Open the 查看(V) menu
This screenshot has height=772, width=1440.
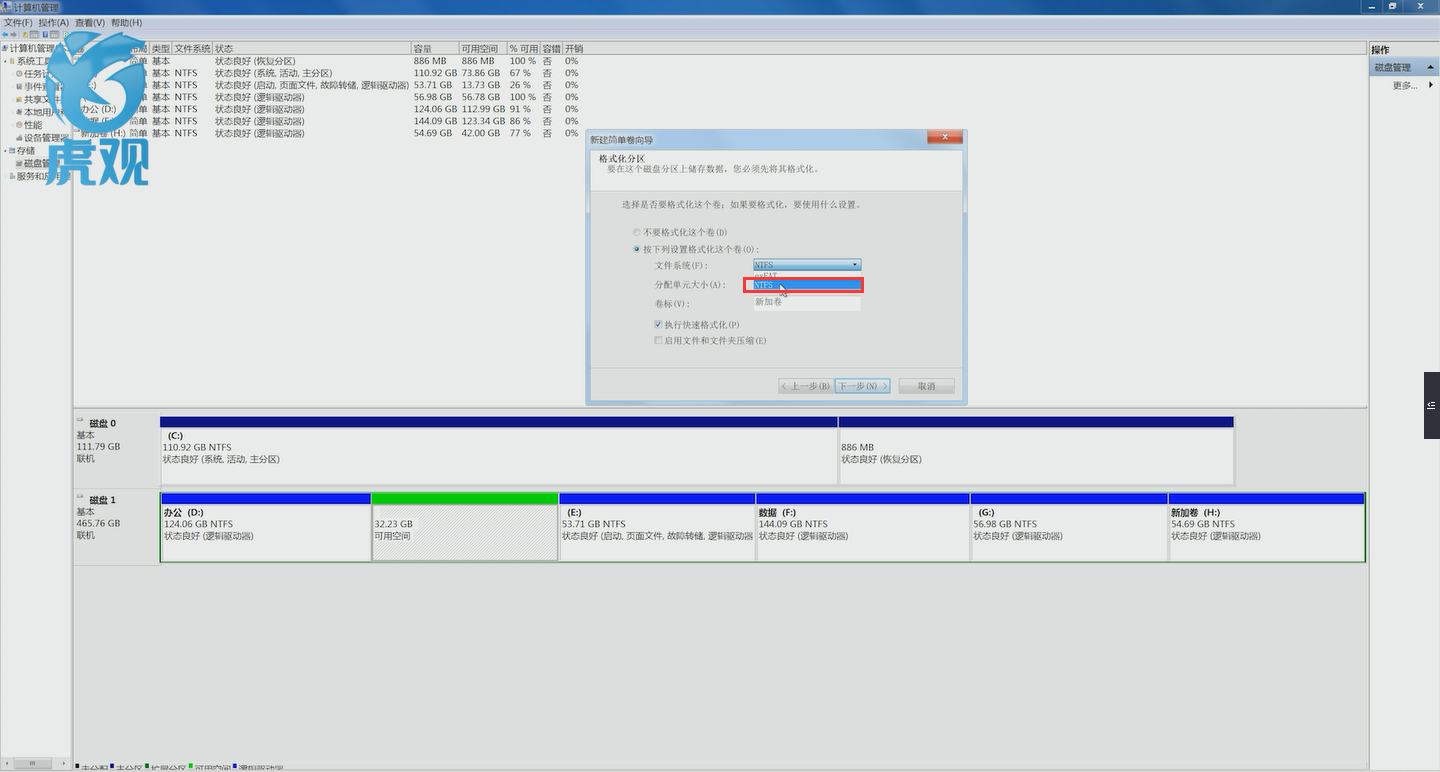pyautogui.click(x=90, y=22)
